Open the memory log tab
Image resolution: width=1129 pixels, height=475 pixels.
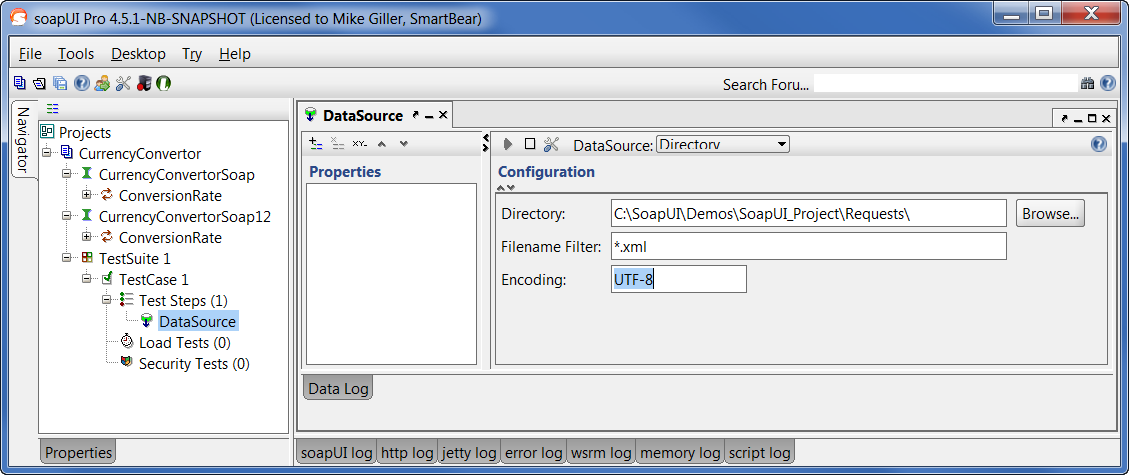tap(680, 453)
